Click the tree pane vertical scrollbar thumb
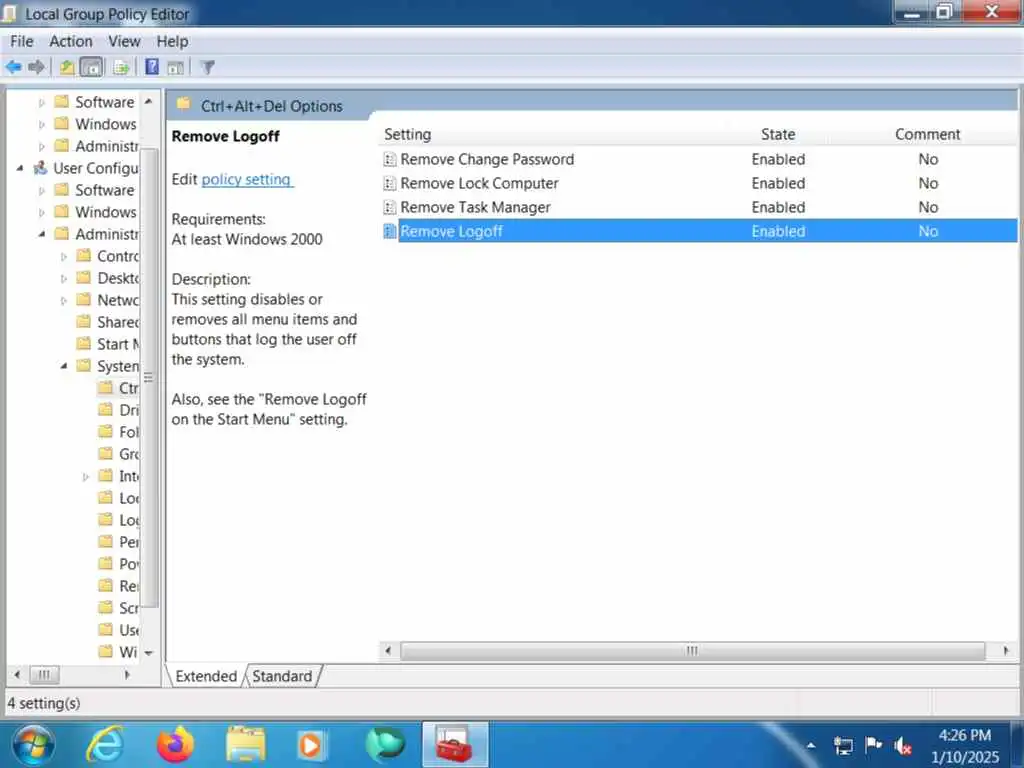1024x768 pixels. point(149,377)
